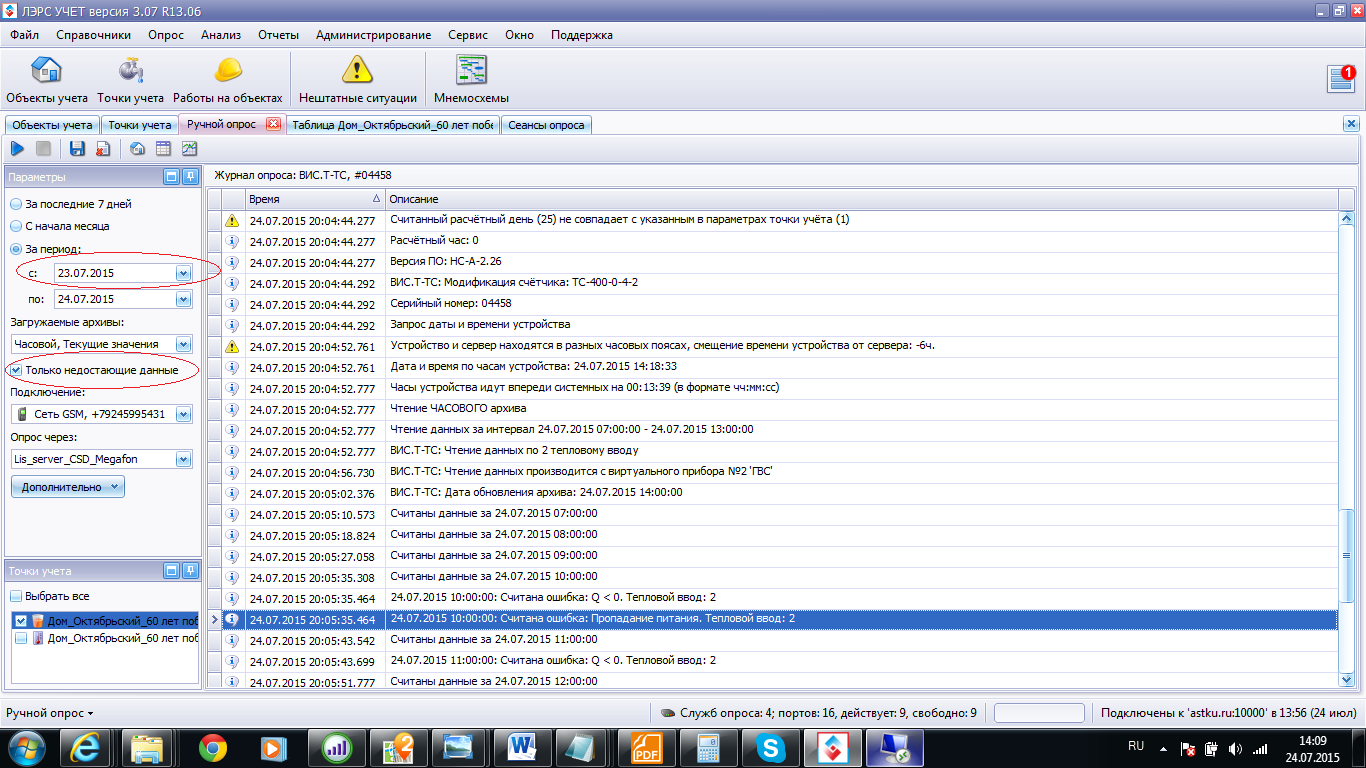Open the 'с' start date dropdown

point(183,273)
